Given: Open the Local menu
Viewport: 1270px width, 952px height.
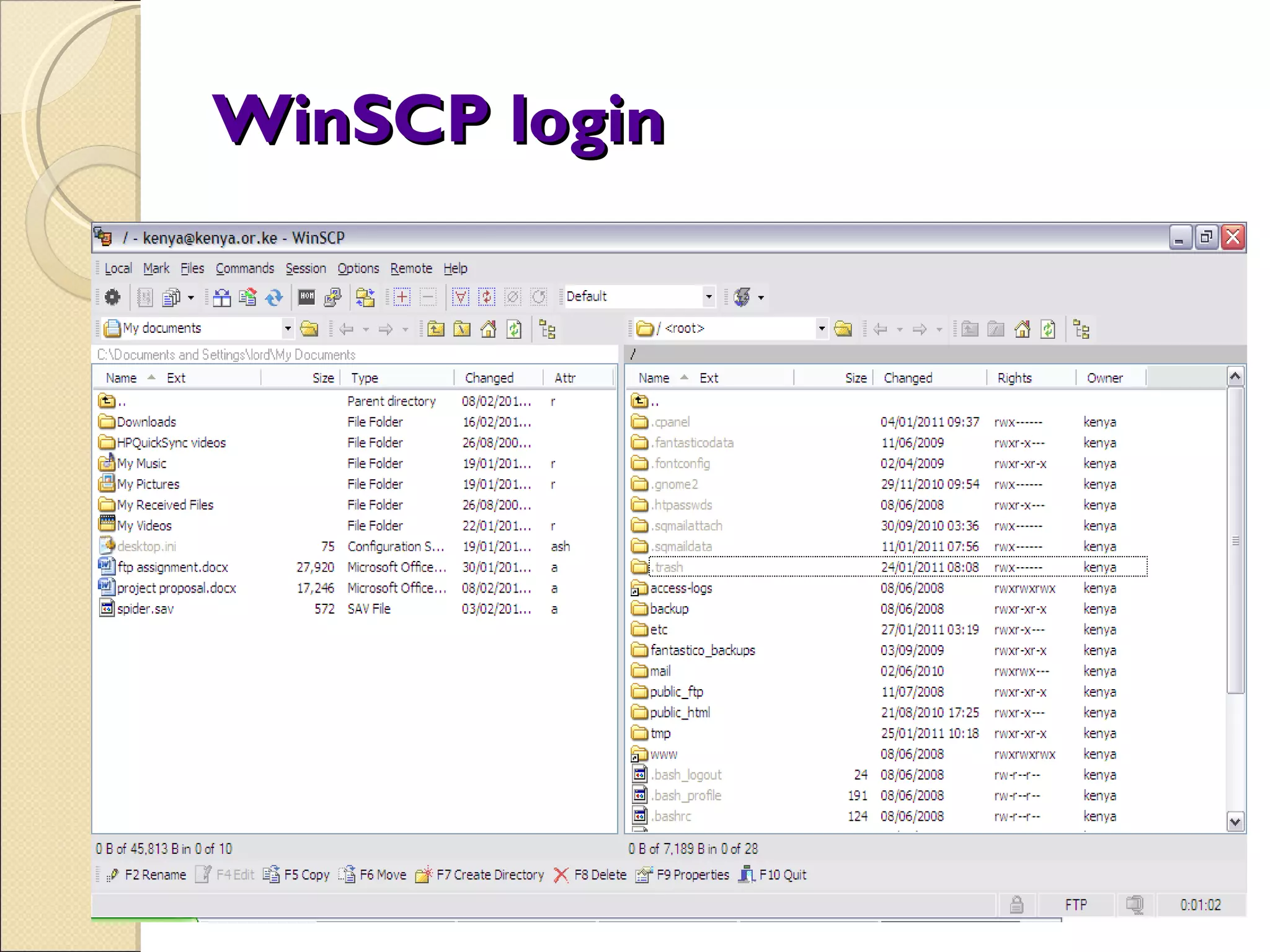Looking at the screenshot, I should click(118, 268).
